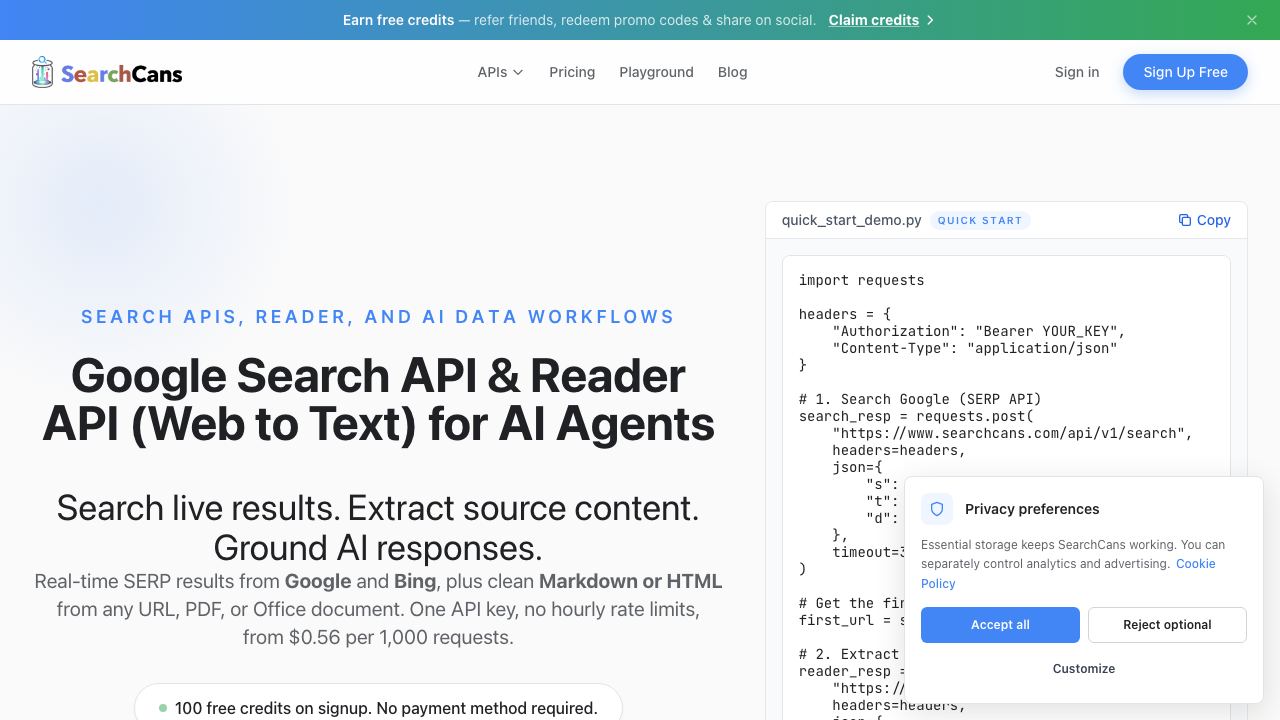Expand the APIs dropdown menu
The height and width of the screenshot is (720, 1280).
[x=501, y=72]
